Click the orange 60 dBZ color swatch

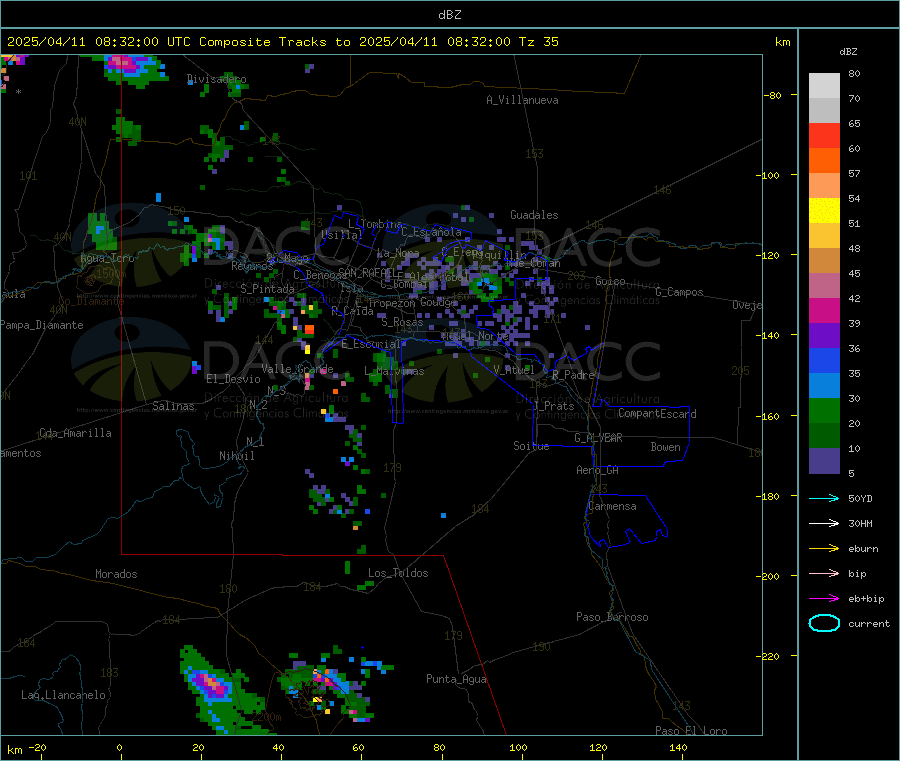point(824,161)
